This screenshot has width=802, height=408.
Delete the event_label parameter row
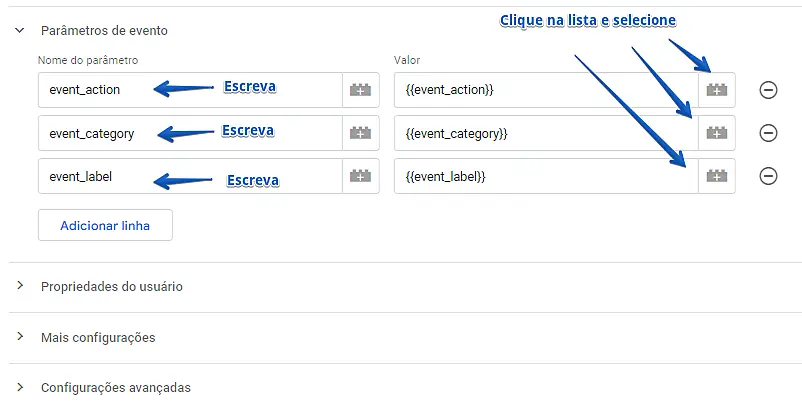768,176
